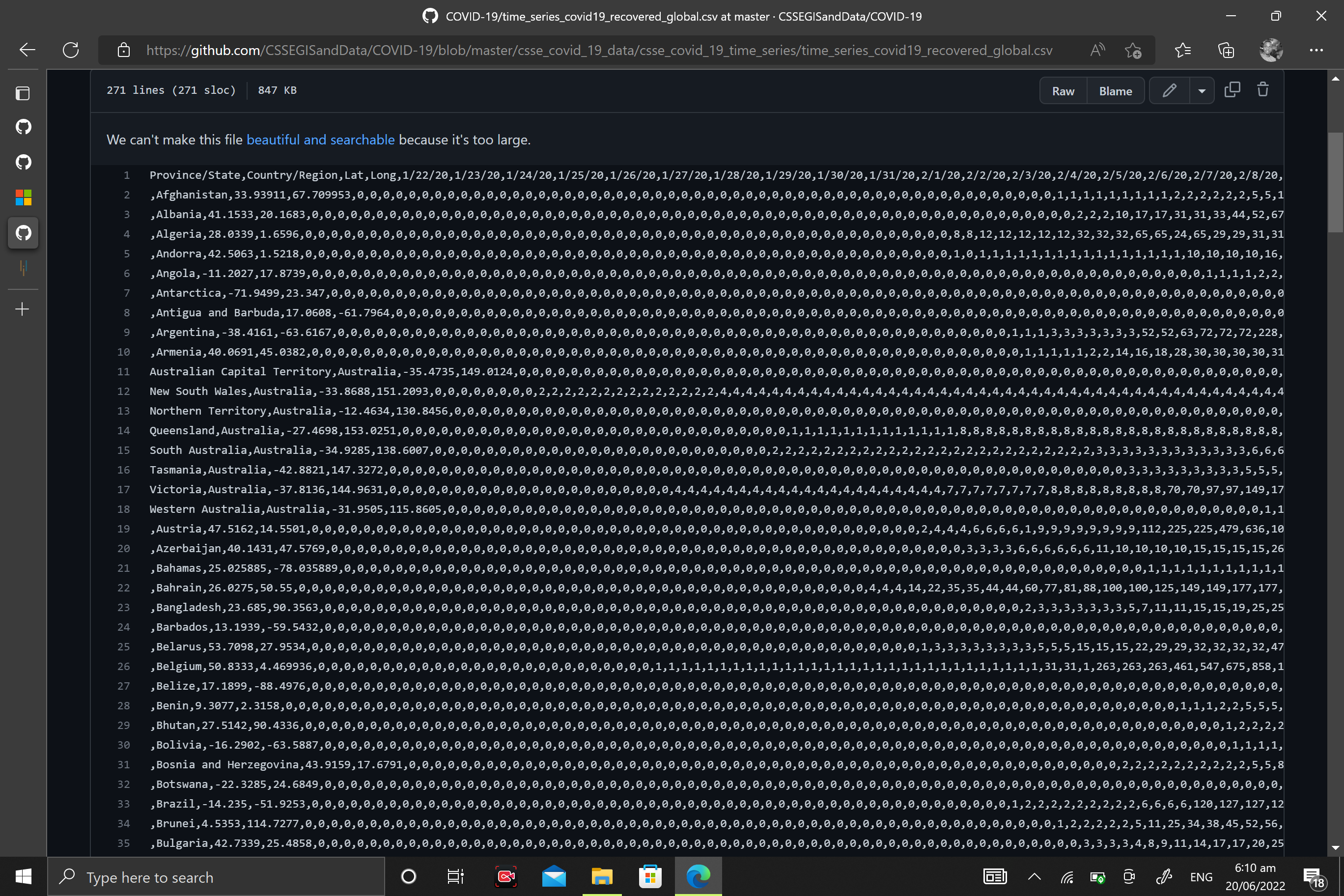Open the edit options dropdown beside the pencil

pyautogui.click(x=1202, y=90)
